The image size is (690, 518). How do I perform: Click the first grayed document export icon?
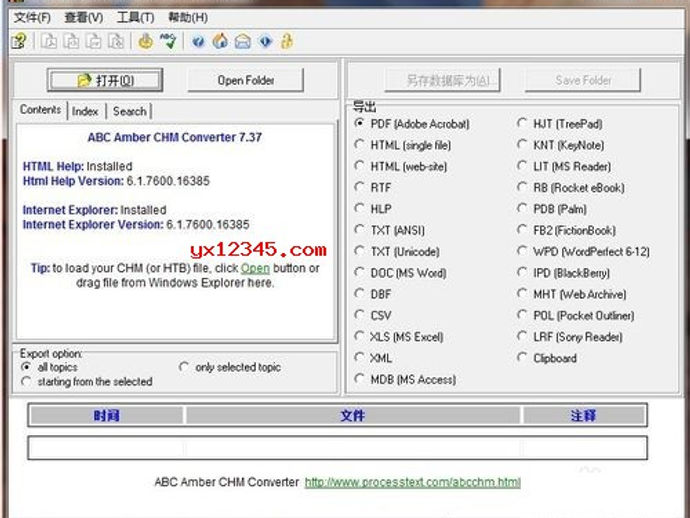[48, 41]
